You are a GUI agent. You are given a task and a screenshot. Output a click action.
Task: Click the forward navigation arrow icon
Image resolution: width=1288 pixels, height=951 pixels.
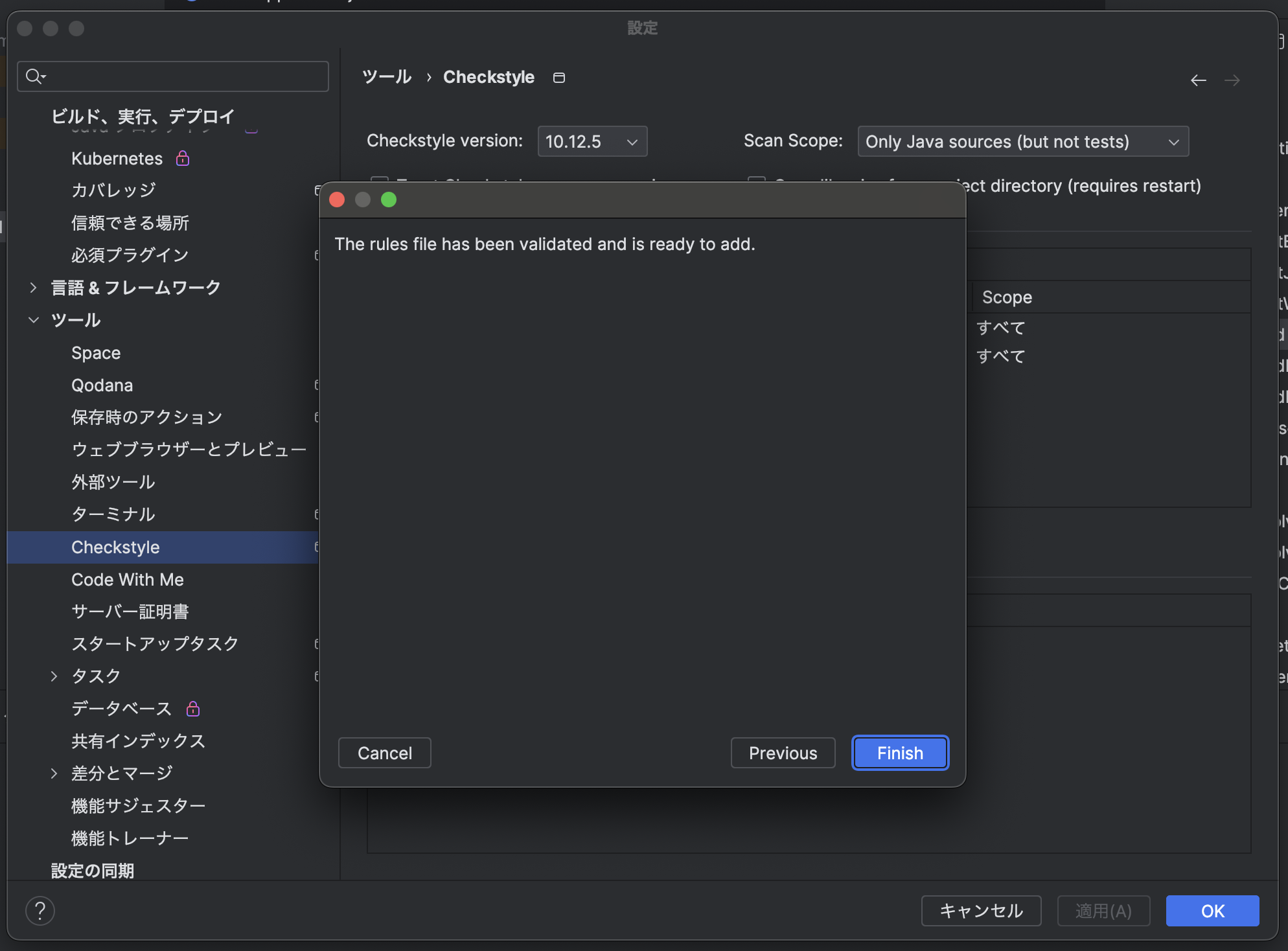point(1232,80)
